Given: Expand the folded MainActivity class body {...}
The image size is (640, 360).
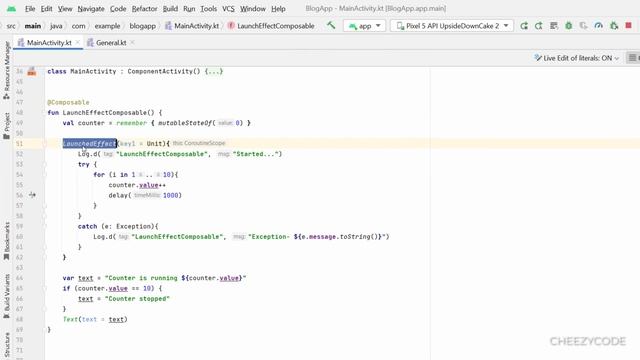Looking at the screenshot, I should pos(214,71).
